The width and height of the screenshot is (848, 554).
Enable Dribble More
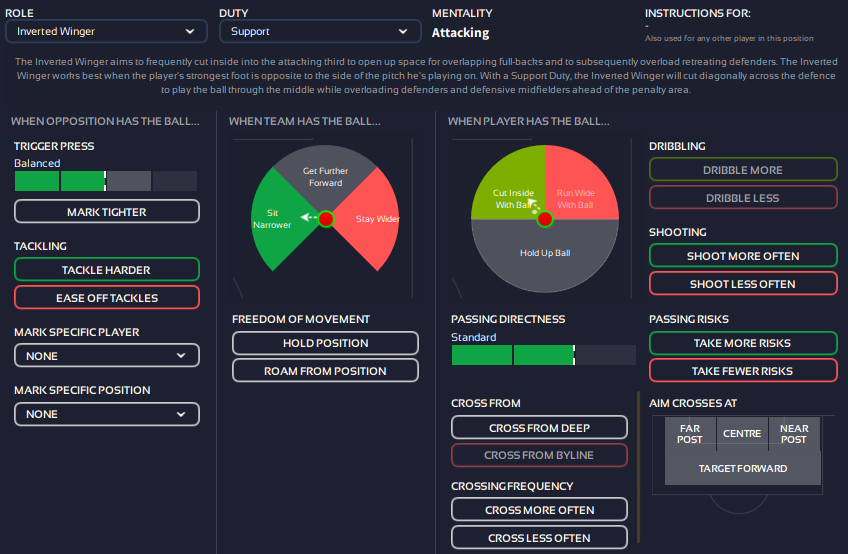pos(743,170)
